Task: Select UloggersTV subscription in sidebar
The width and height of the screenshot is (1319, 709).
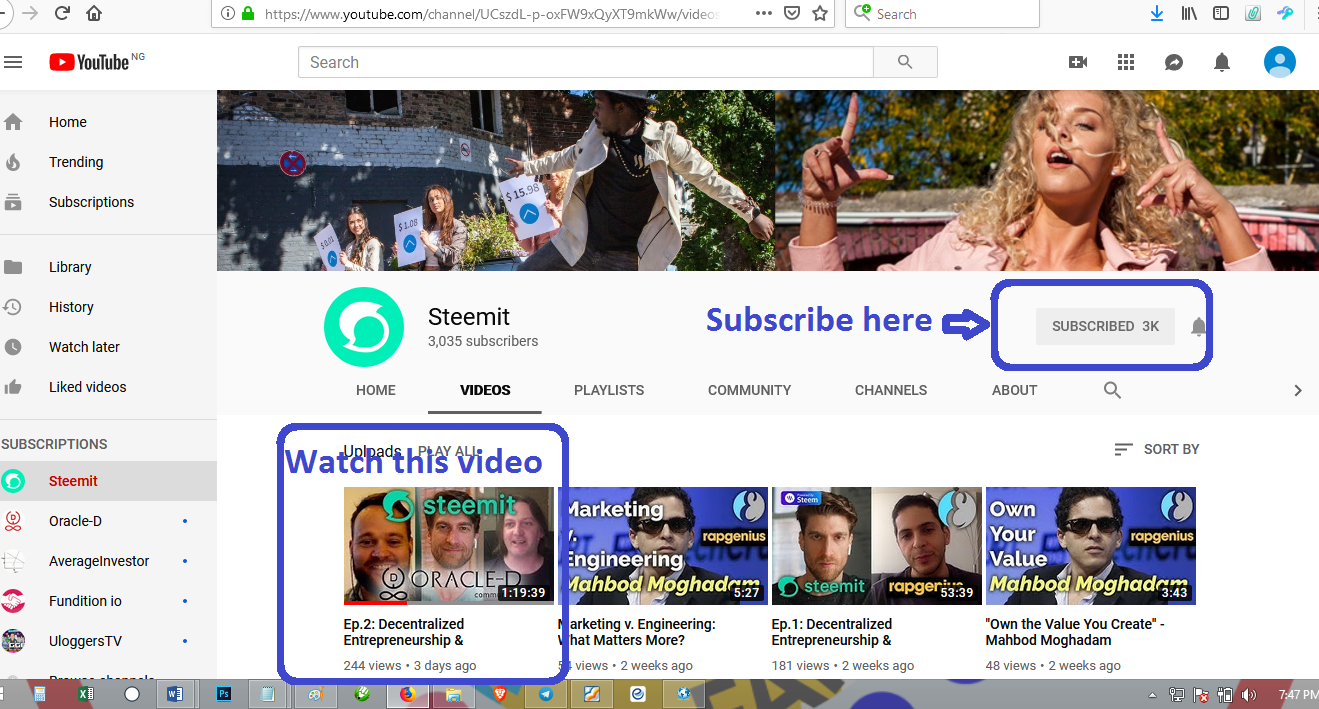Action: (108, 641)
